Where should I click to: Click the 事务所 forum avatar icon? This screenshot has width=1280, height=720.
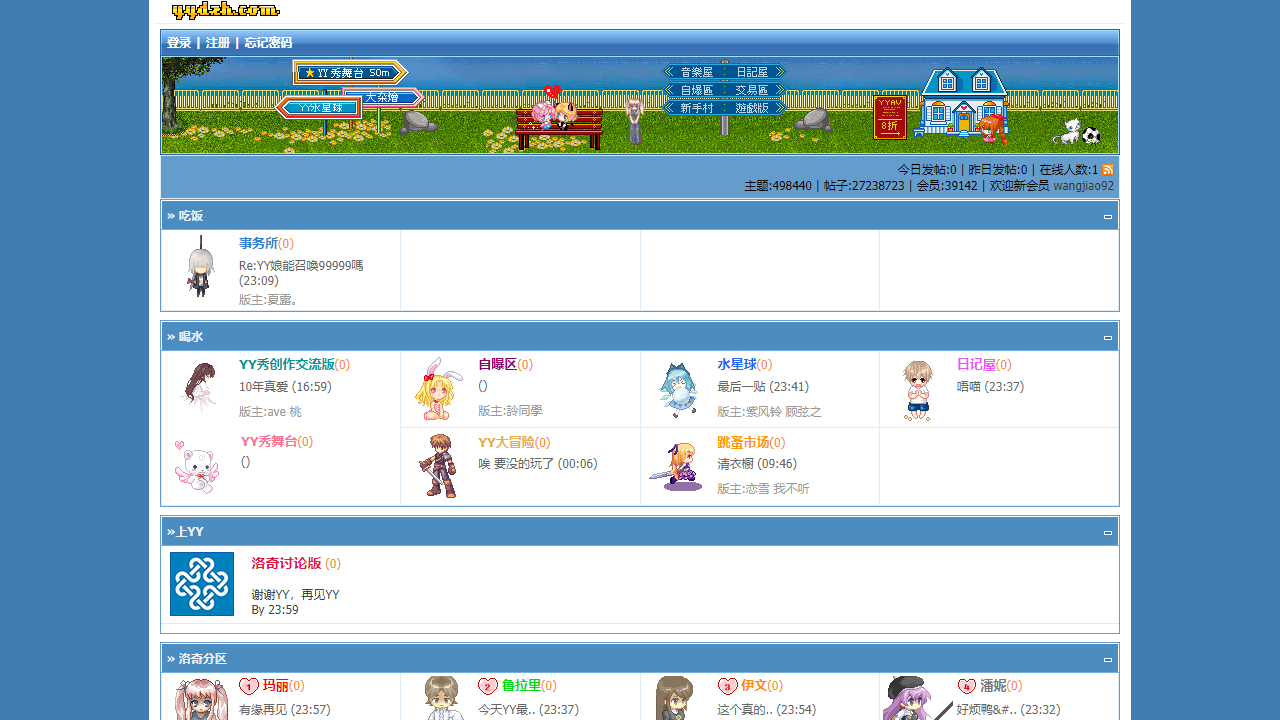201,267
